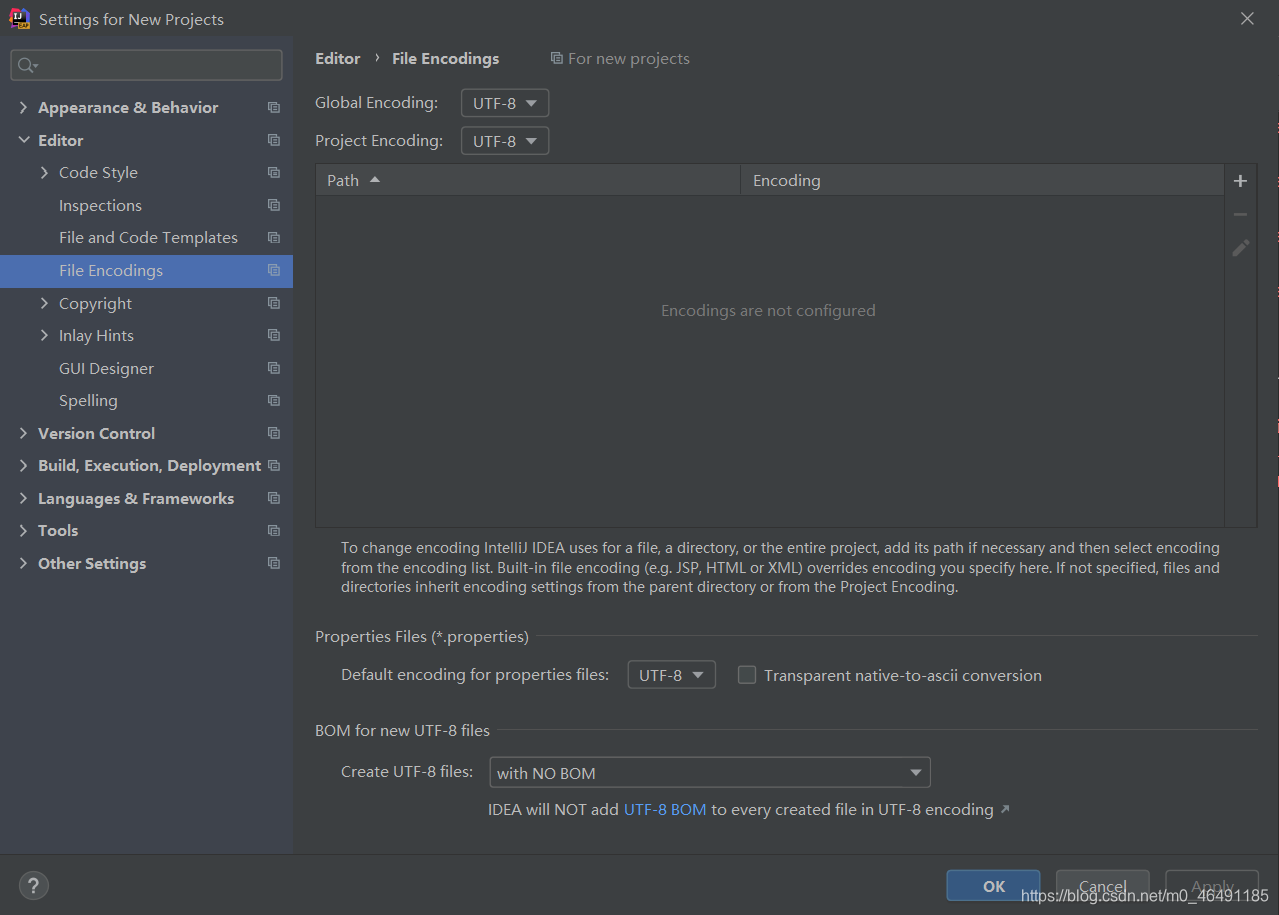Image resolution: width=1279 pixels, height=915 pixels.
Task: Click project-level icon next to Appearance & Behavior
Action: point(273,108)
